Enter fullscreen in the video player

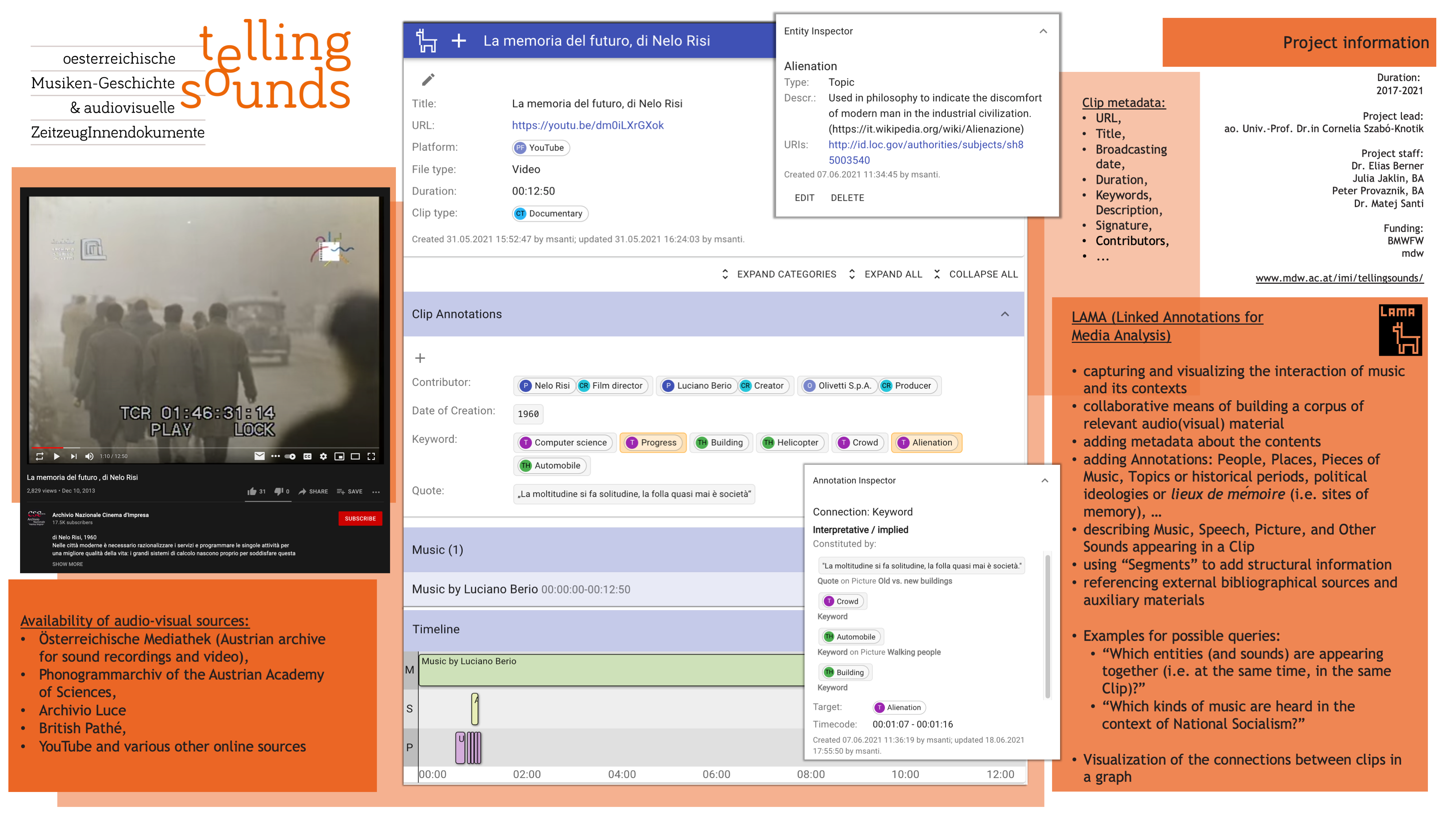click(371, 456)
